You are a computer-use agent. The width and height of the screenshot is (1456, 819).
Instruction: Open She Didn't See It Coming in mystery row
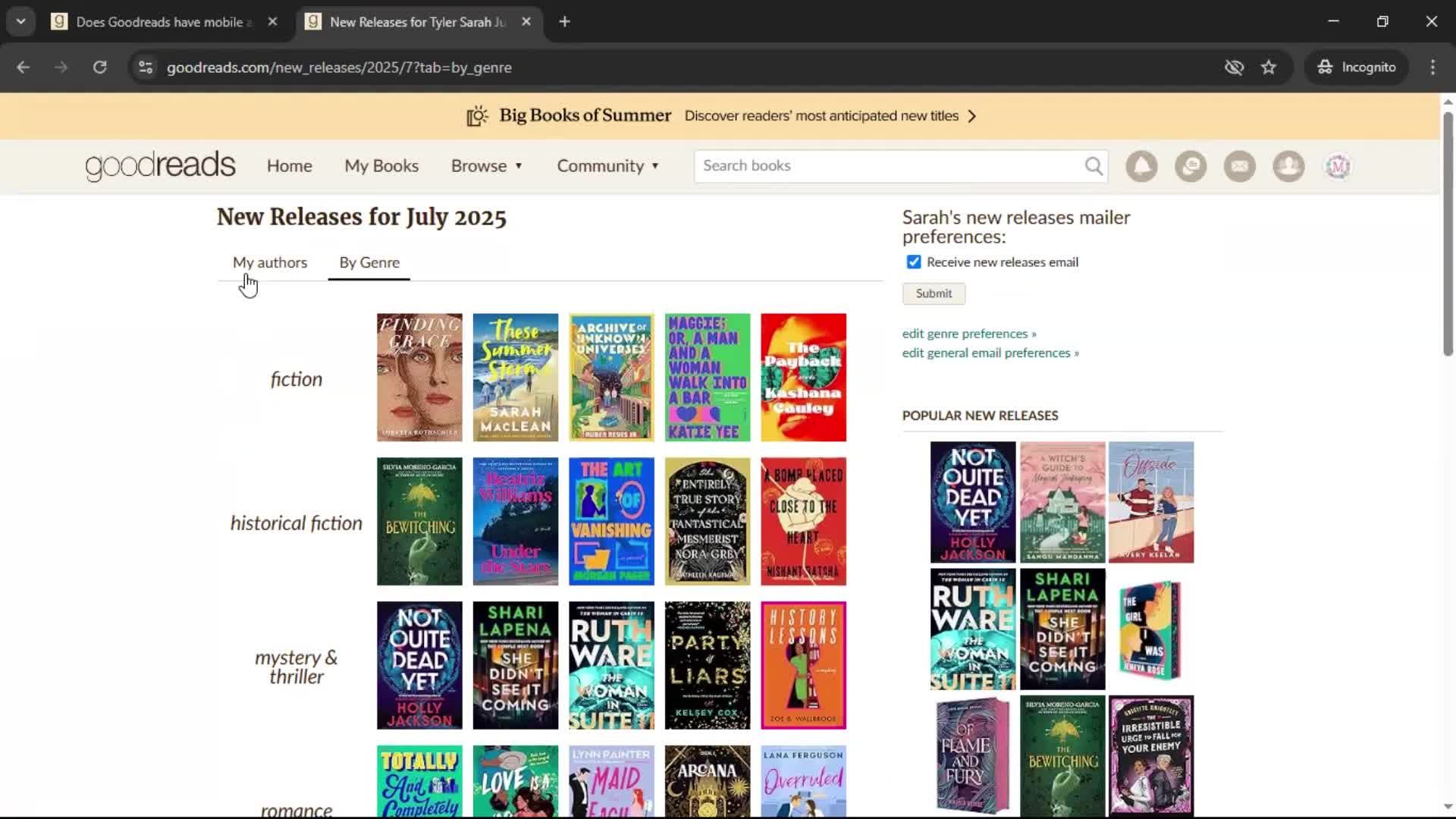click(516, 666)
